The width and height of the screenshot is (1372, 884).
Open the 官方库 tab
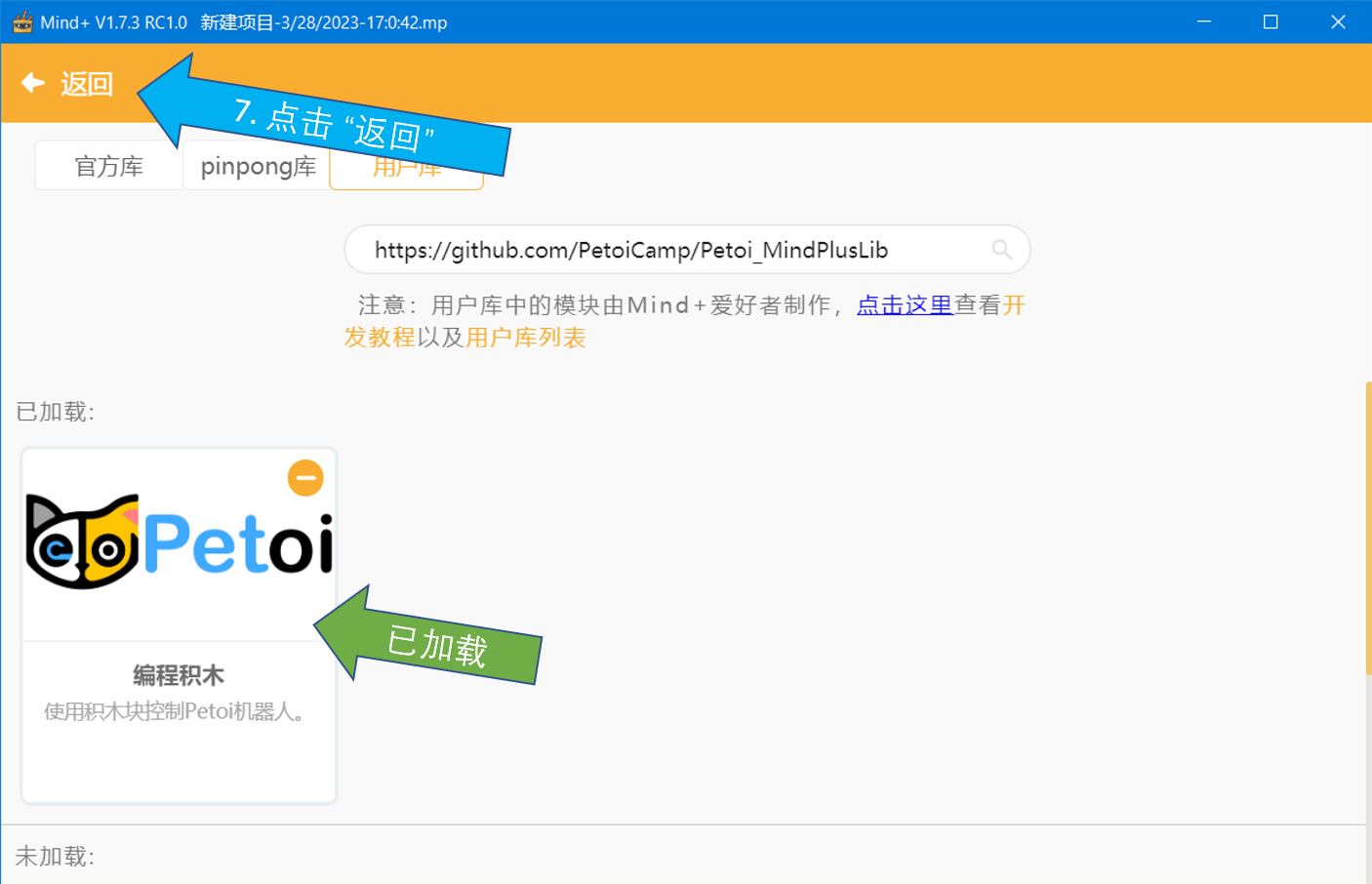[x=109, y=166]
